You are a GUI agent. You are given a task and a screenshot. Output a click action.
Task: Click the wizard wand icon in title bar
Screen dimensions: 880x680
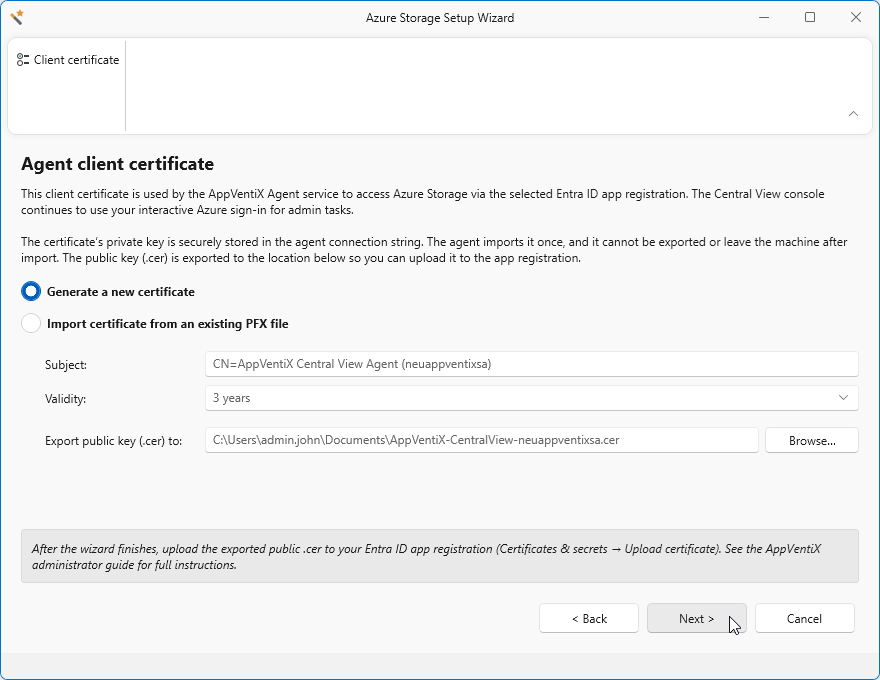click(17, 17)
